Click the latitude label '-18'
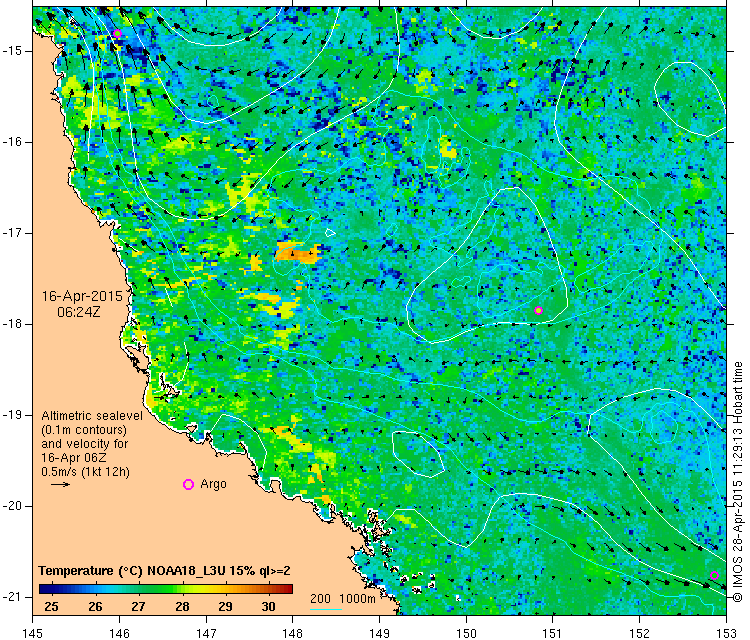Screen dimensions: 750x640 click(x=13, y=324)
